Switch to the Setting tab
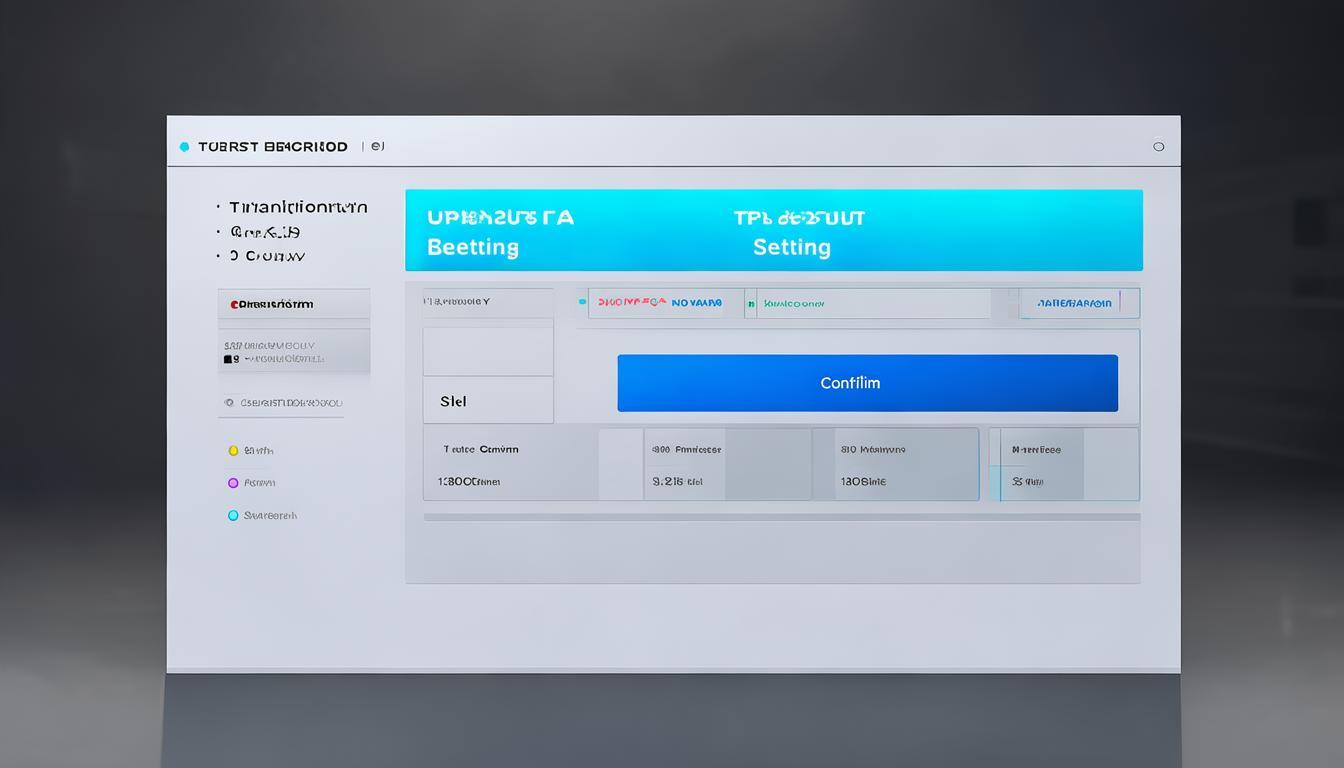 click(x=791, y=247)
